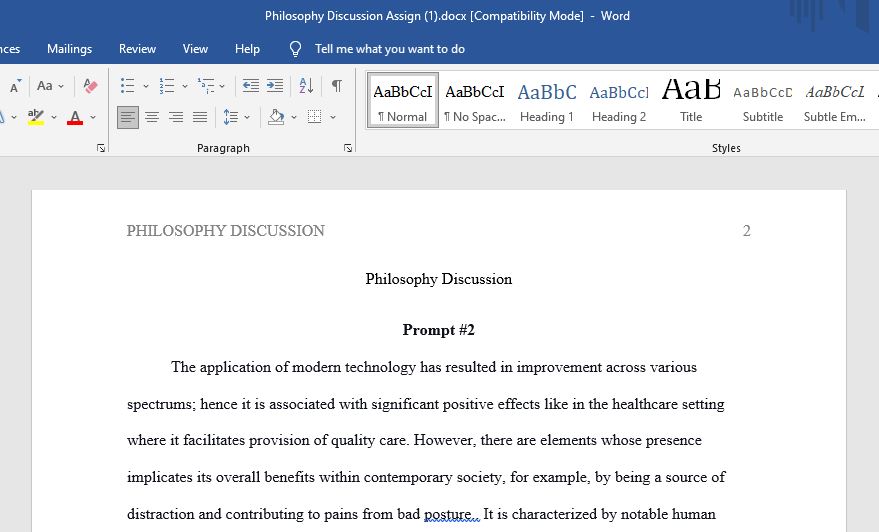Open the Mailings tab
Viewport: 879px width, 532px height.
click(x=70, y=49)
